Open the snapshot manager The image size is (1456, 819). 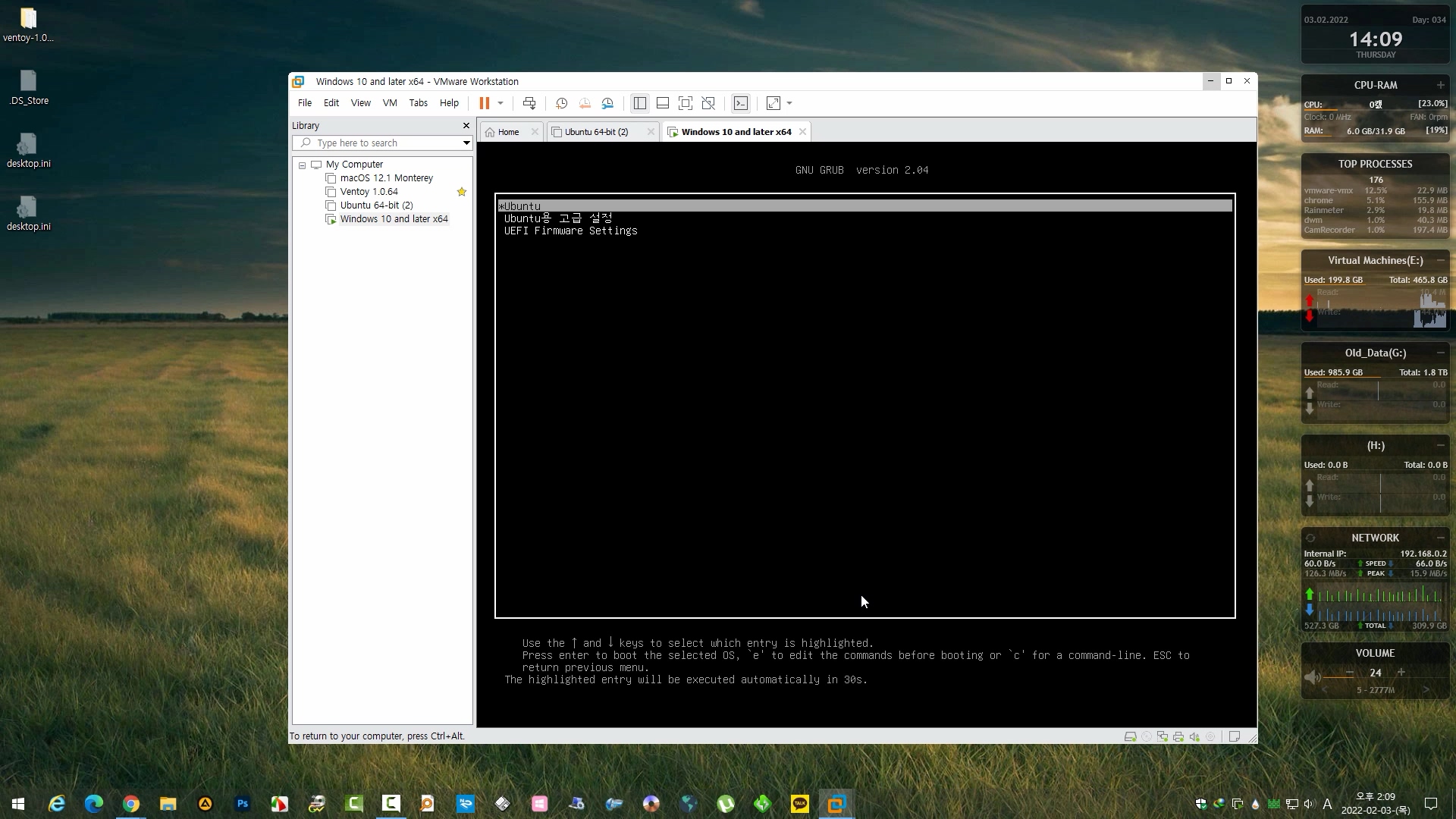coord(607,103)
